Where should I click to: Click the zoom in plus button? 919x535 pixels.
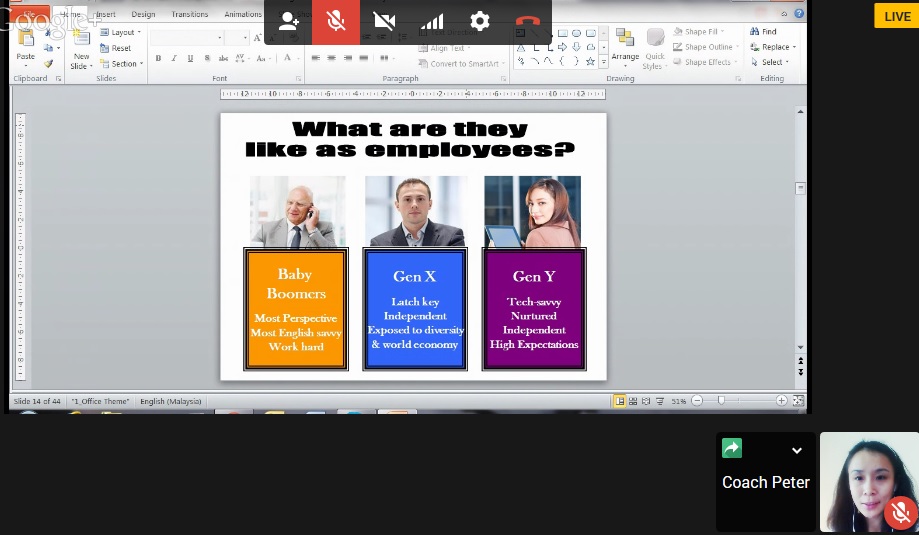pos(781,401)
